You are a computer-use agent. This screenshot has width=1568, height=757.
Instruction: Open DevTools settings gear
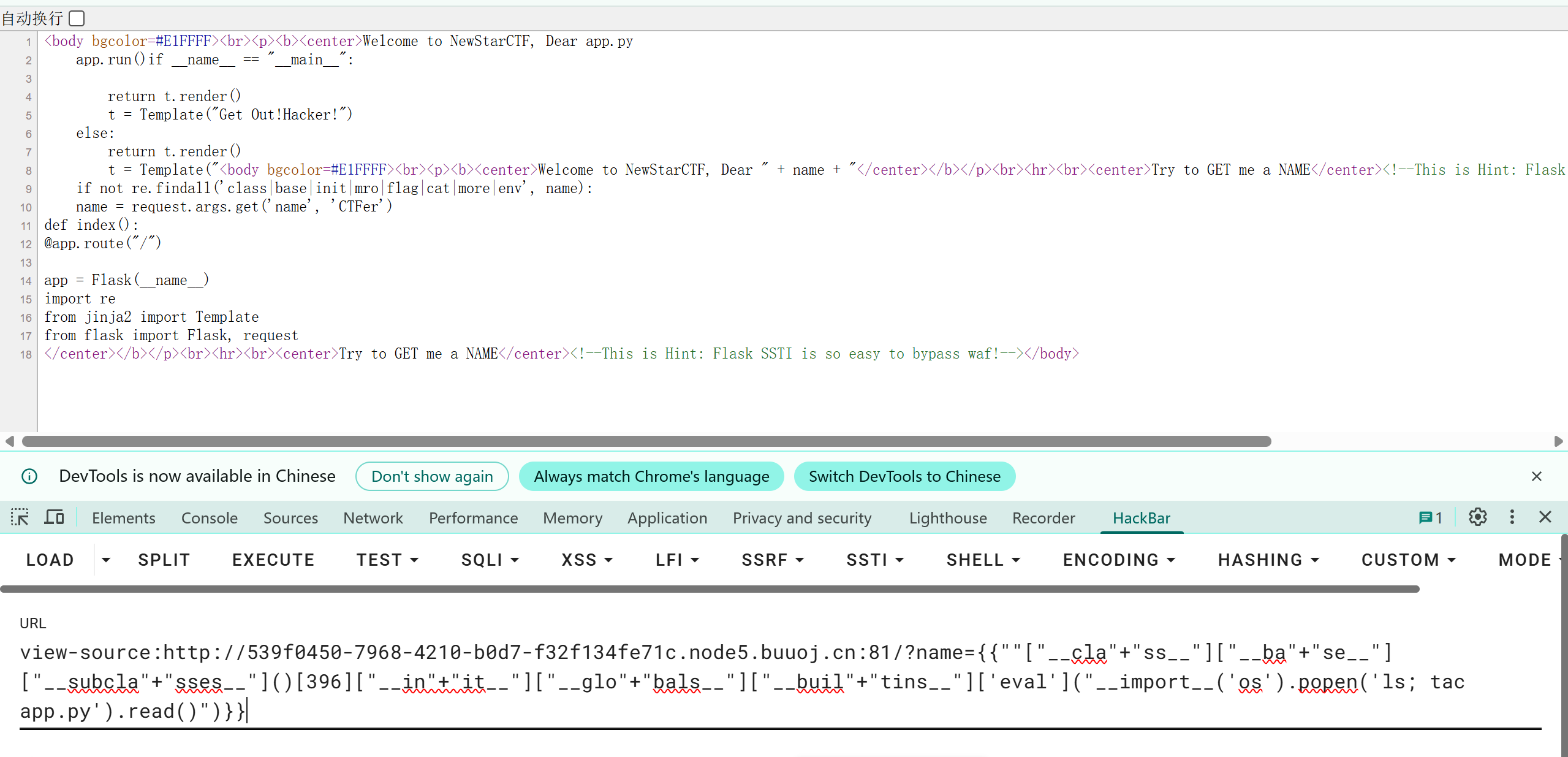pyautogui.click(x=1477, y=518)
